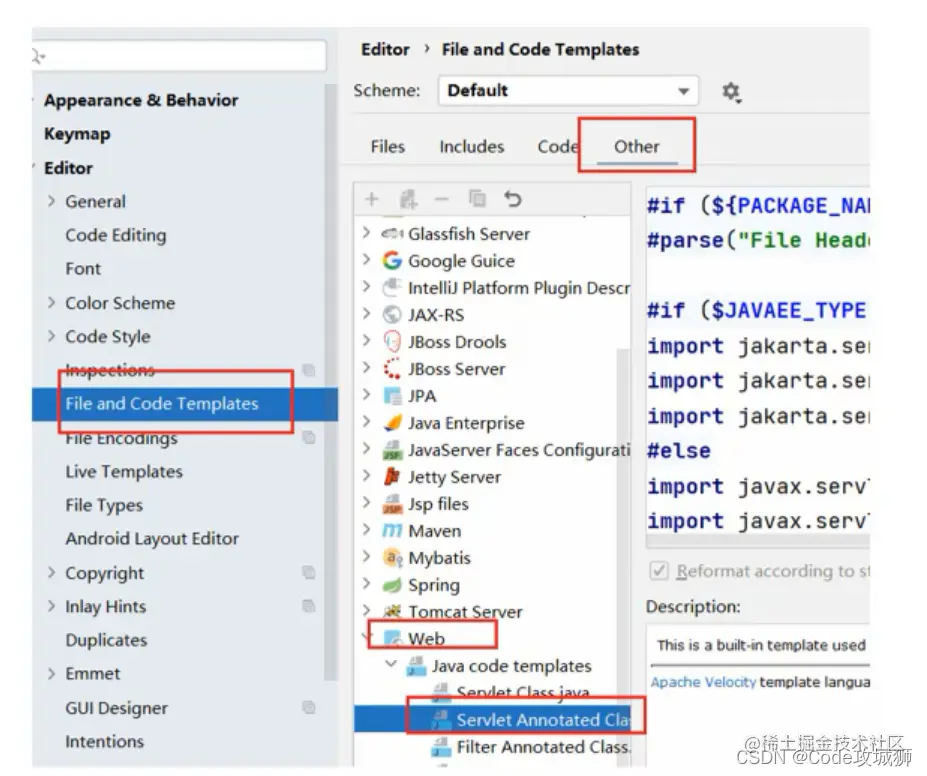The image size is (927, 776).
Task: Select File and Code Templates setting
Action: pyautogui.click(x=185, y=404)
